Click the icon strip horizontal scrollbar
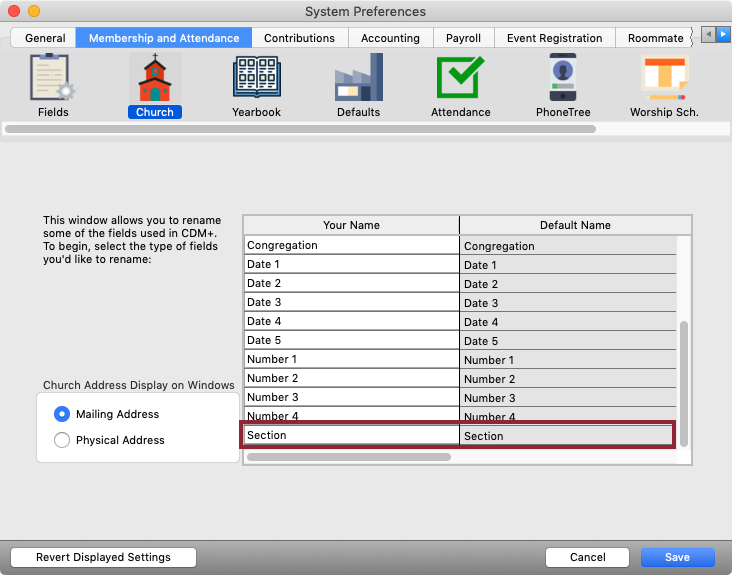The width and height of the screenshot is (732, 575). click(x=300, y=129)
